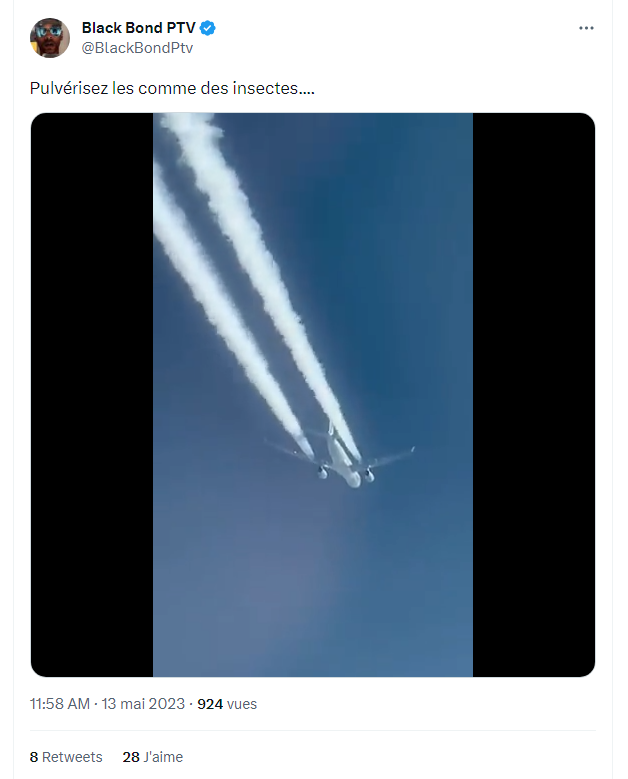
Task: Click the blue verified badge
Action: pos(209,28)
